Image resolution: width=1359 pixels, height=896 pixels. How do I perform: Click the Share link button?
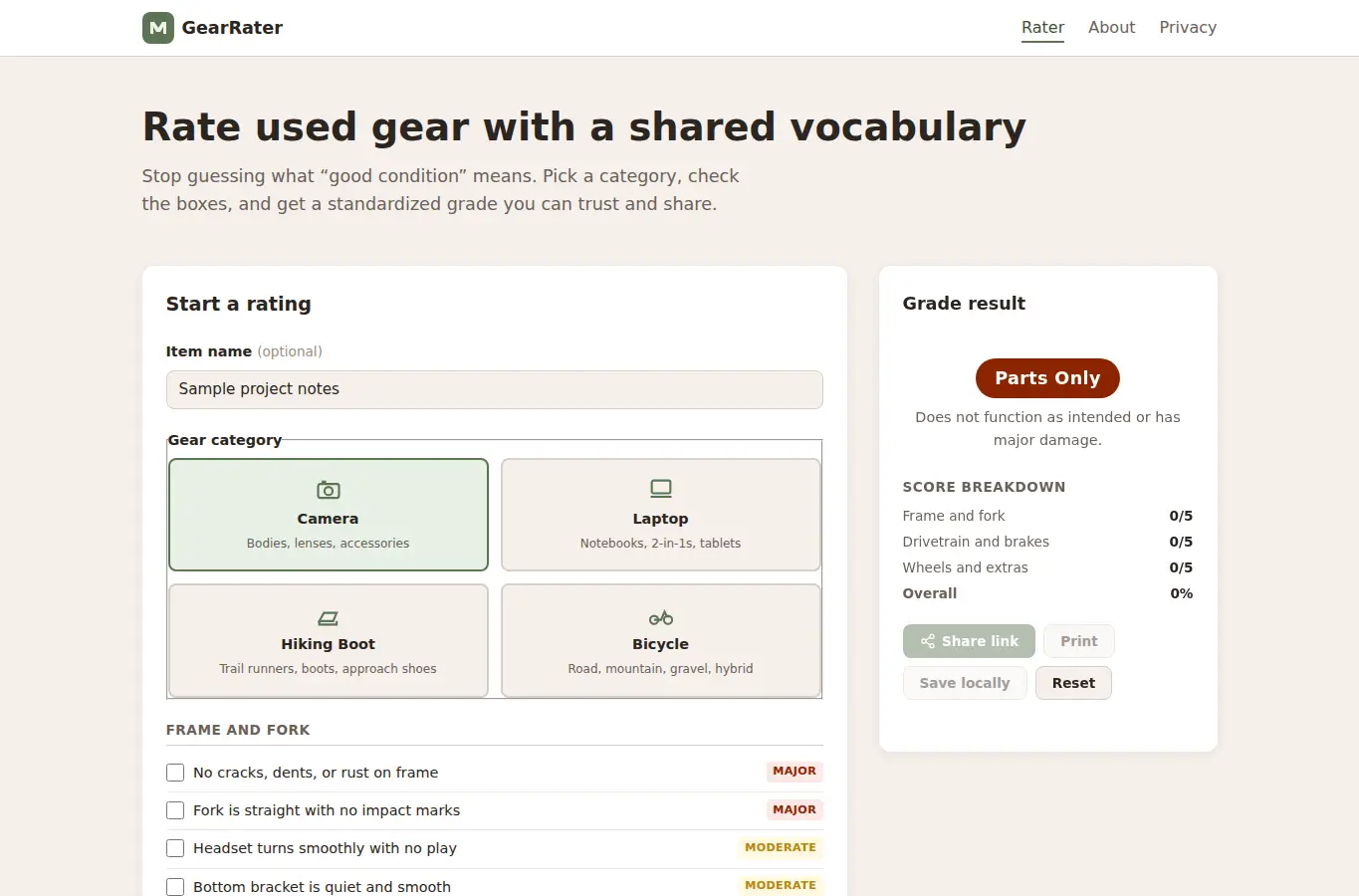pos(969,641)
